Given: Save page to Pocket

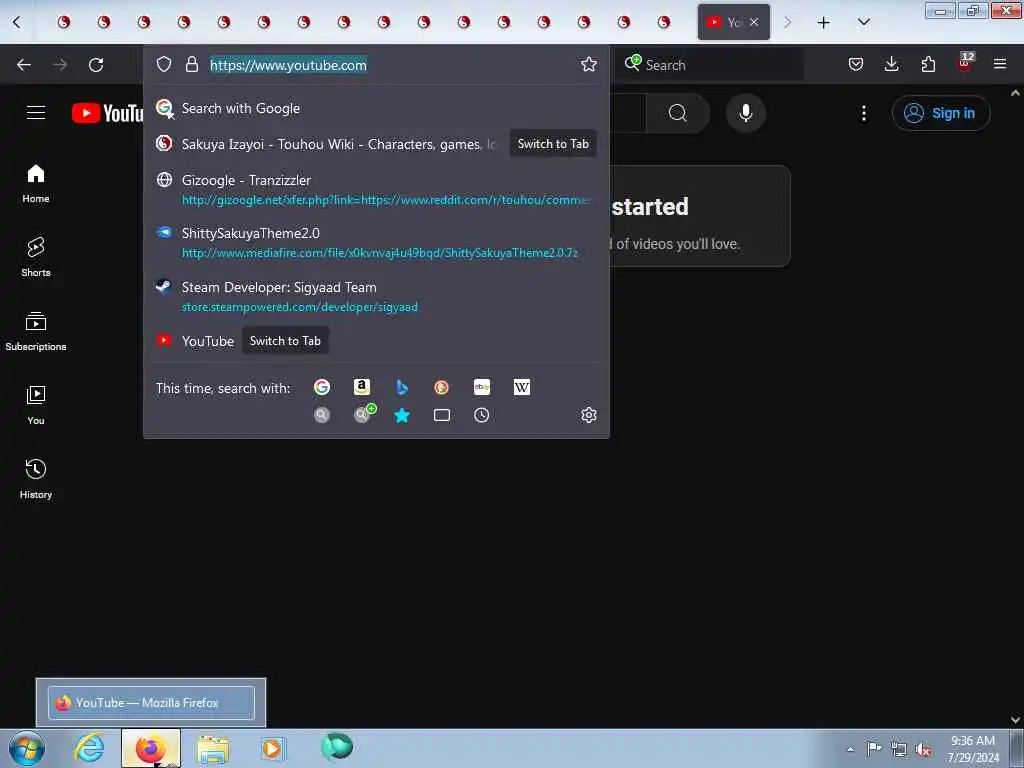Looking at the screenshot, I should (856, 64).
